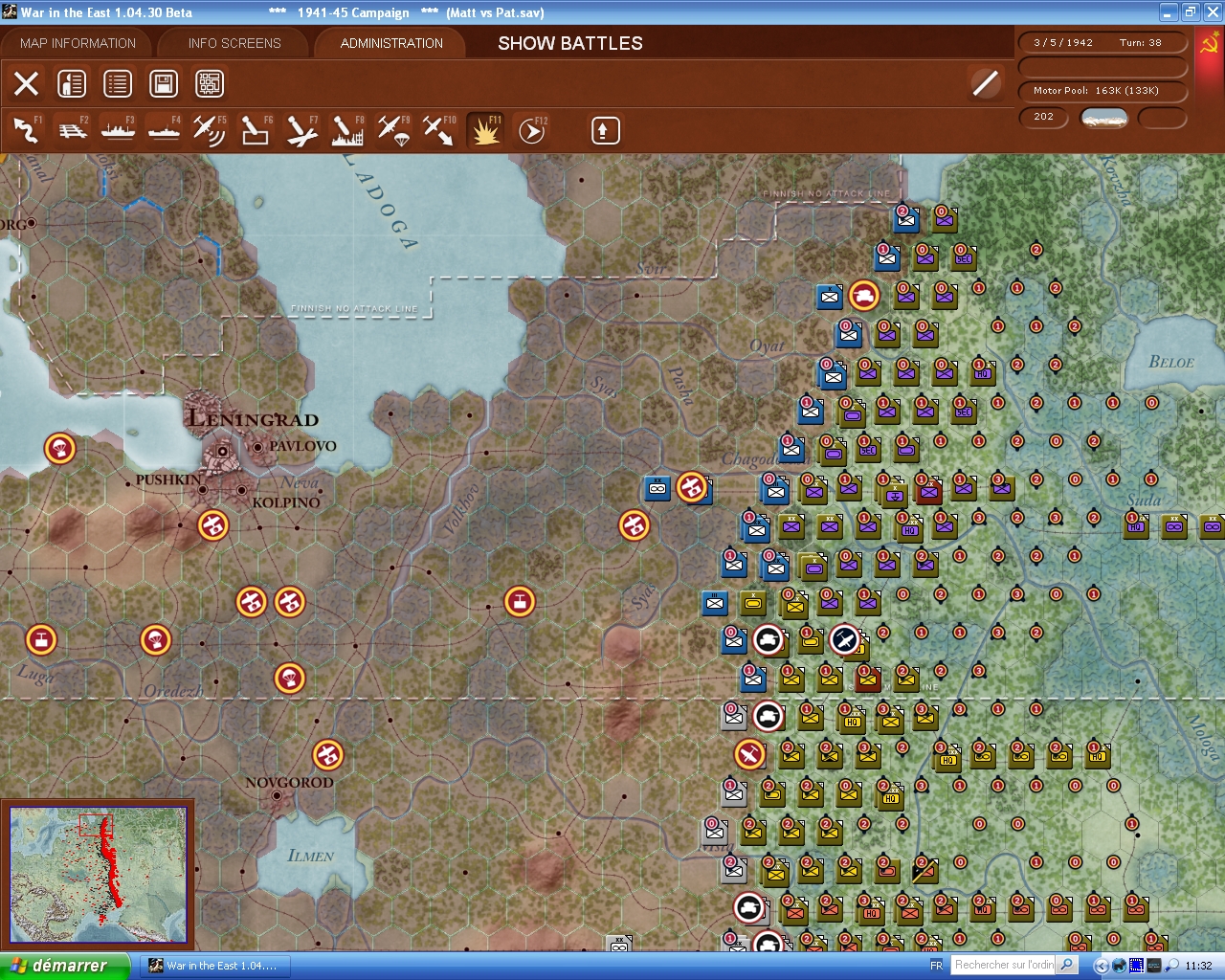1225x980 pixels.
Task: Click the taskbar search input field
Action: point(1003,965)
